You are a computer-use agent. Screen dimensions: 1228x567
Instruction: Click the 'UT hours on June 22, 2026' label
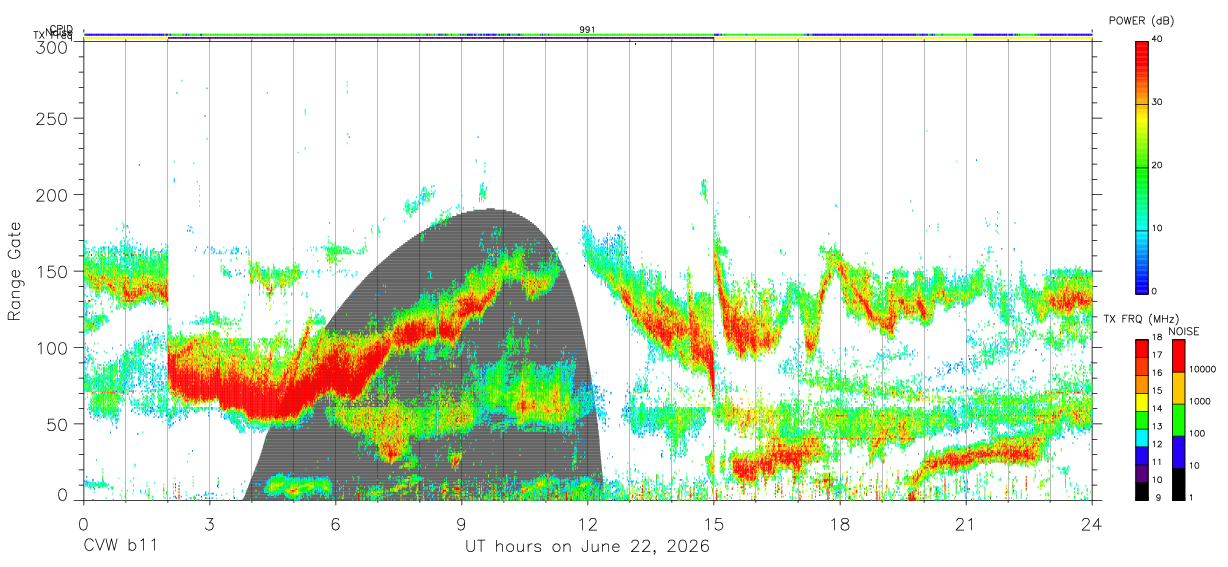click(x=587, y=547)
